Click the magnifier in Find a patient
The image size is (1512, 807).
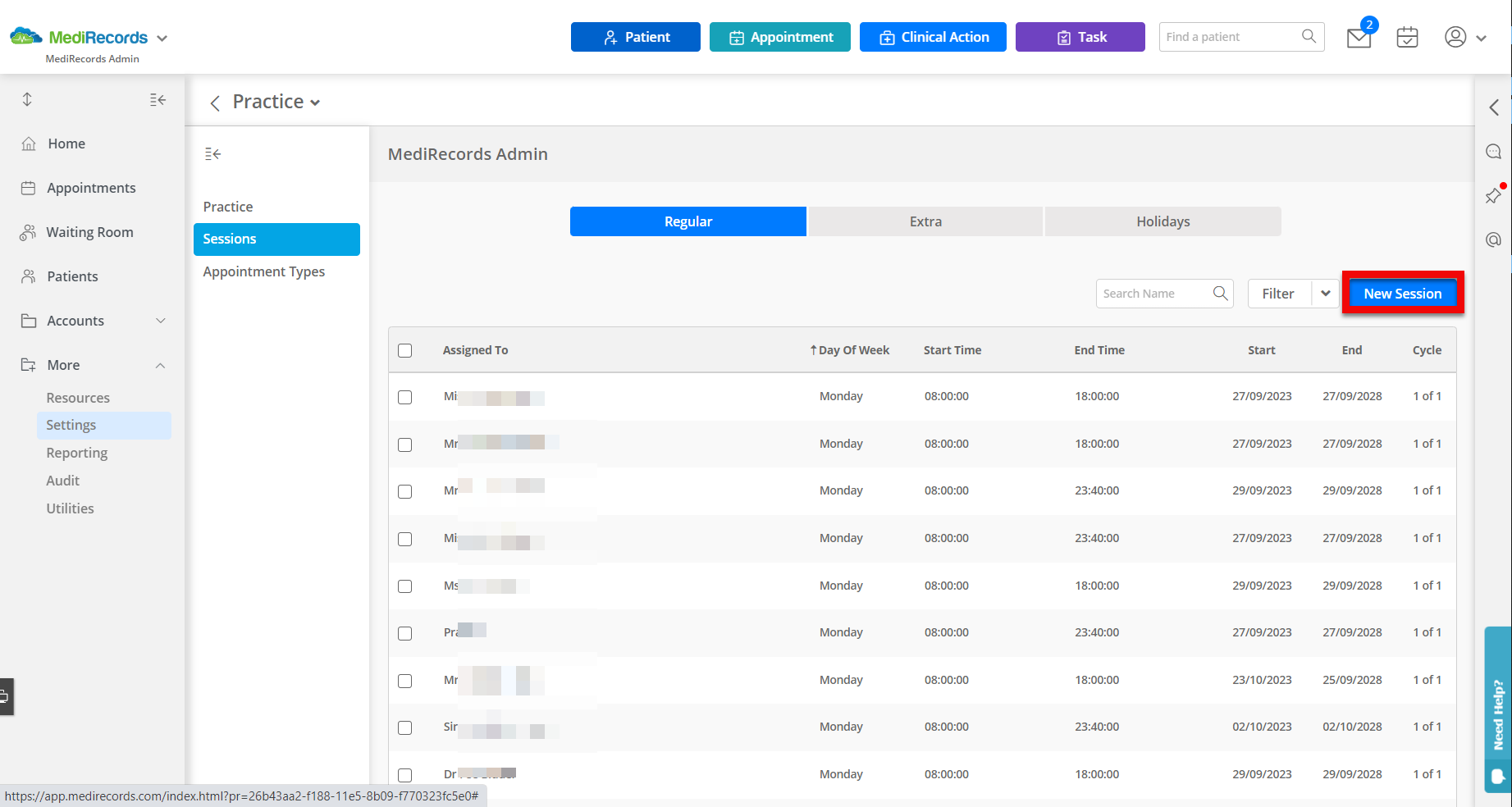pyautogui.click(x=1309, y=36)
